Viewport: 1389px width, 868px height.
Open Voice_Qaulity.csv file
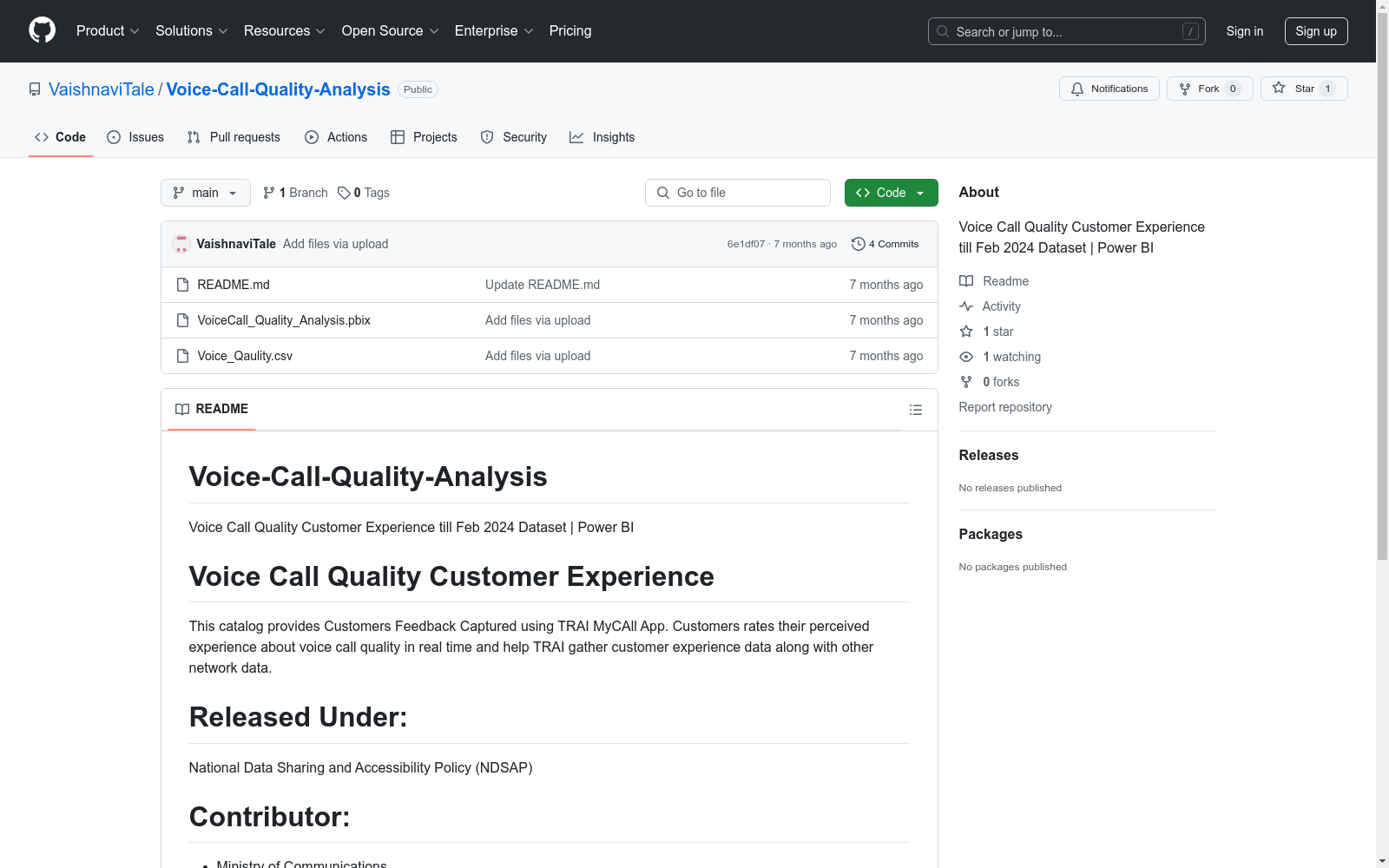click(x=245, y=356)
